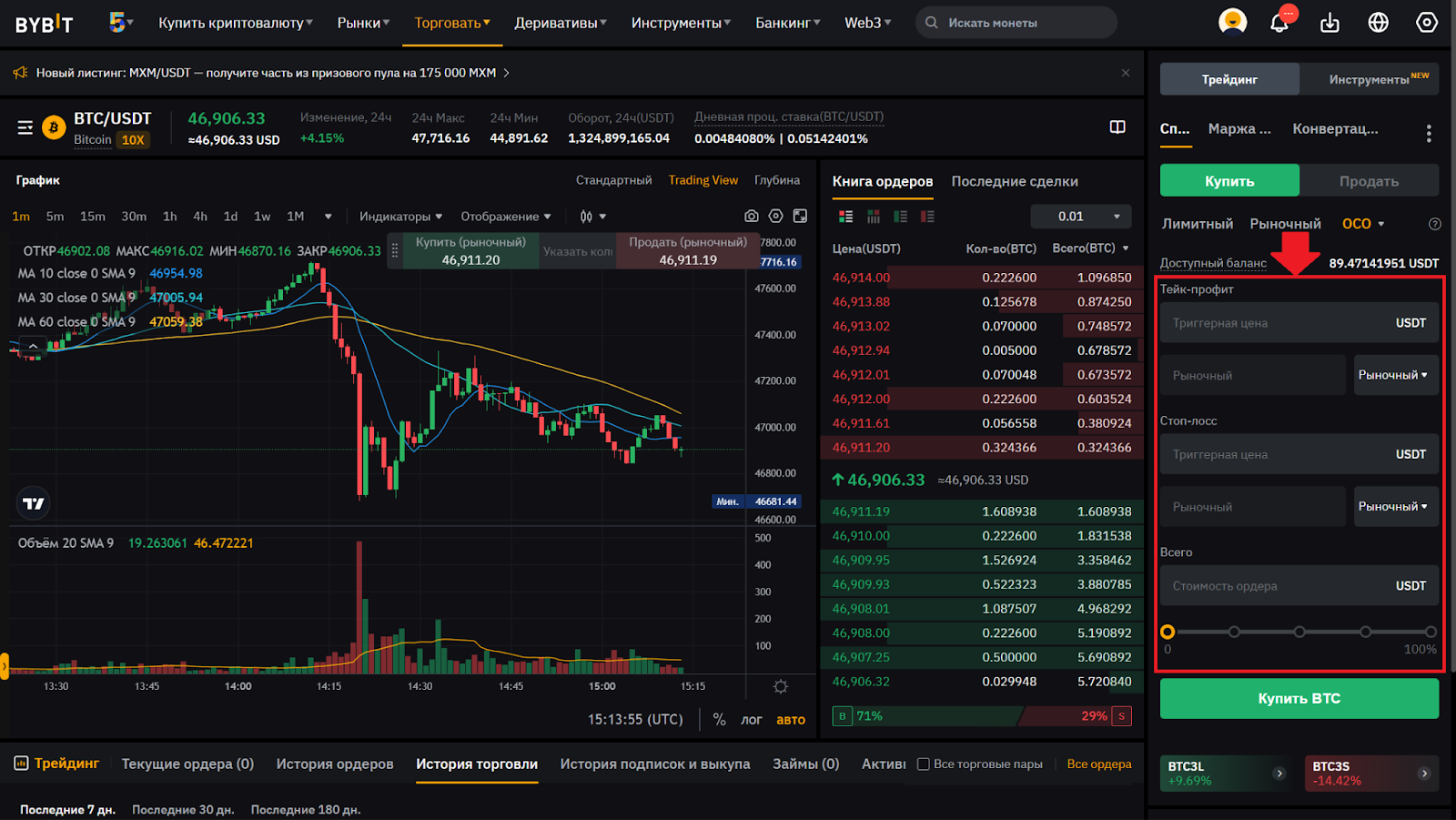Screen dimensions: 1456x820
Task: Open the OCO order type dropdown
Action: [1363, 224]
